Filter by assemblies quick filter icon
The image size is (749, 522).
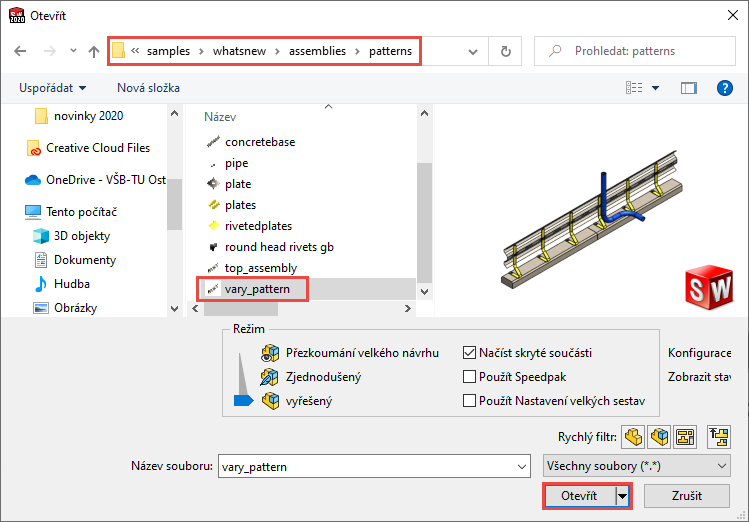pyautogui.click(x=659, y=437)
